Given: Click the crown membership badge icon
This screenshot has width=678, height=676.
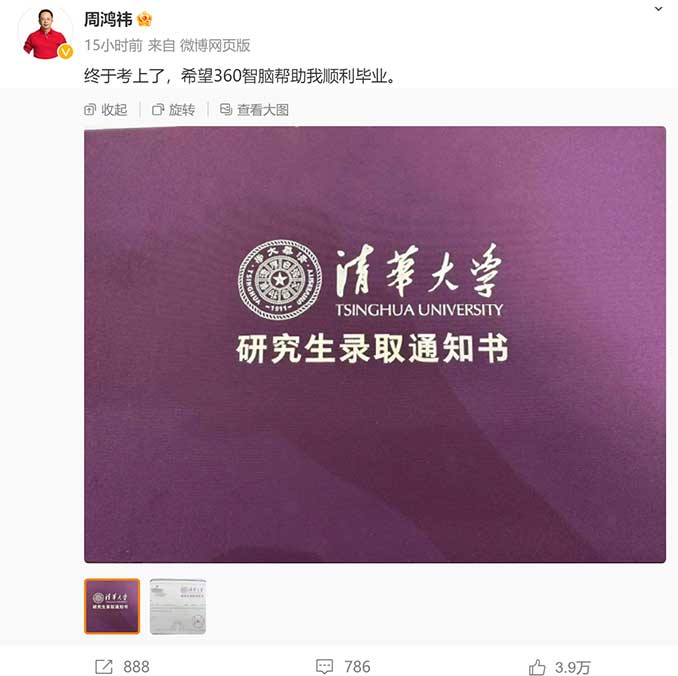Looking at the screenshot, I should [x=144, y=19].
